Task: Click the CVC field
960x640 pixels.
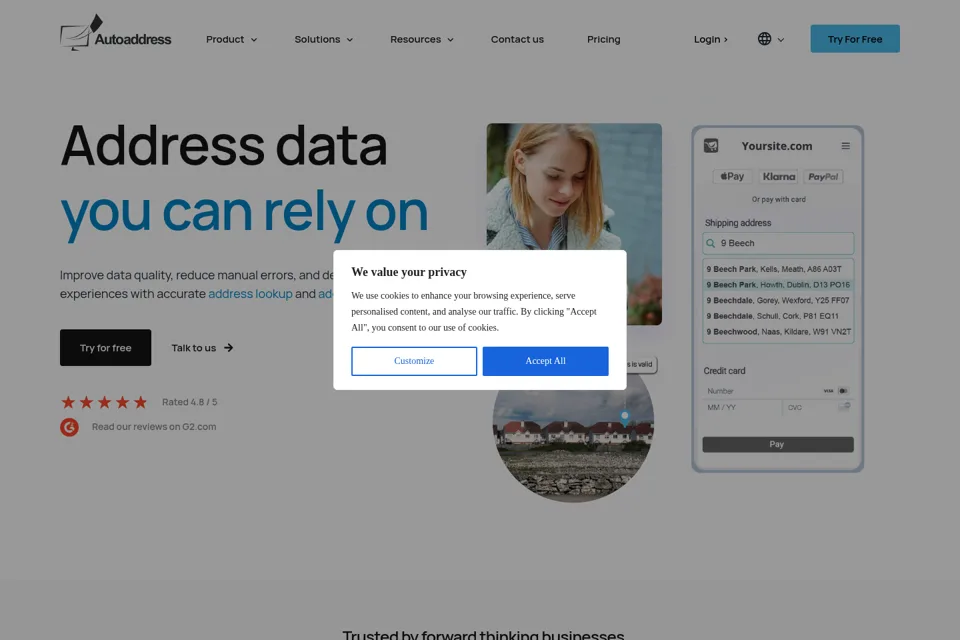Action: (817, 407)
